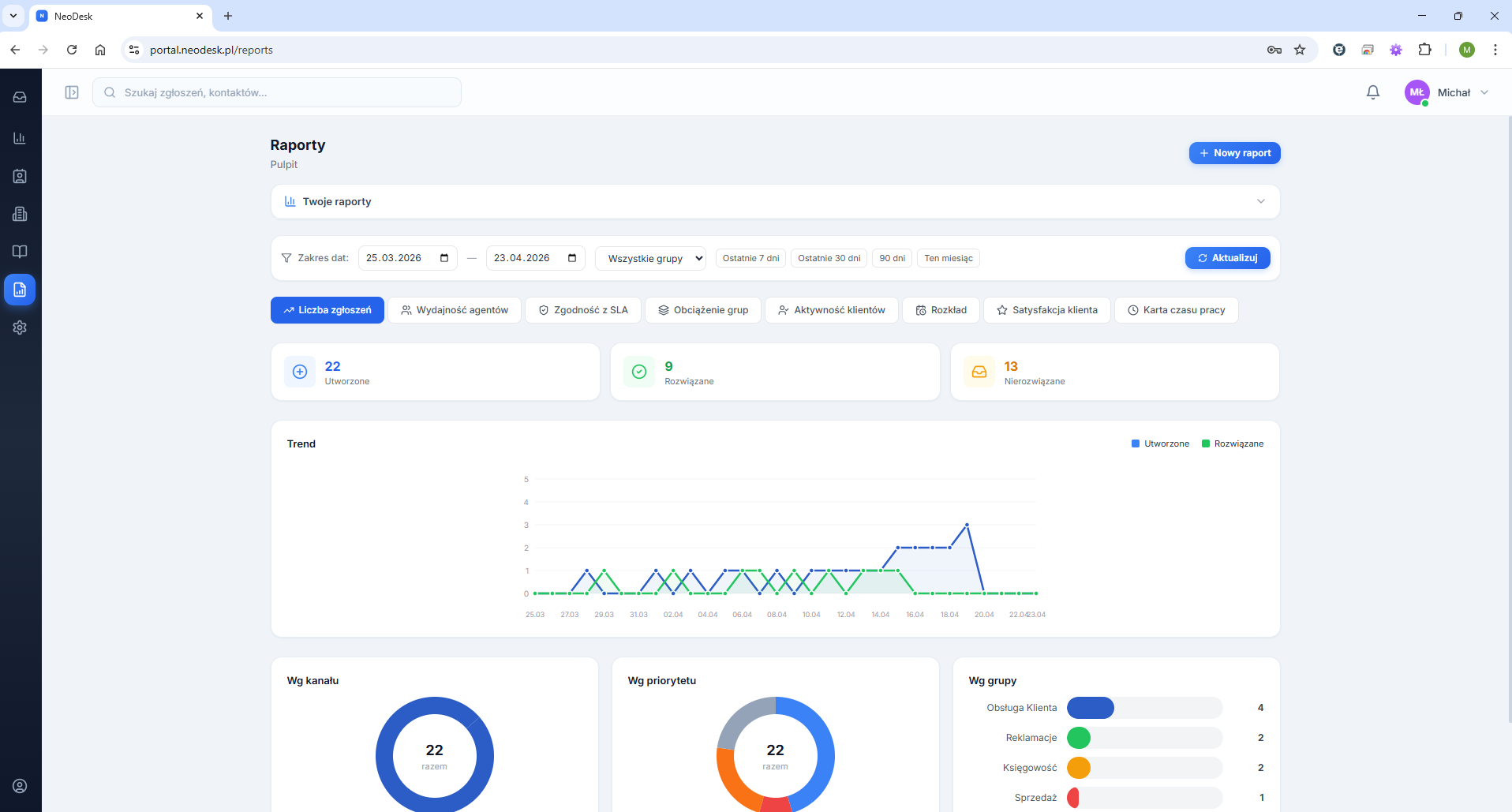Open the Wszystkie grupy dropdown
Image resolution: width=1512 pixels, height=812 pixels.
point(650,258)
